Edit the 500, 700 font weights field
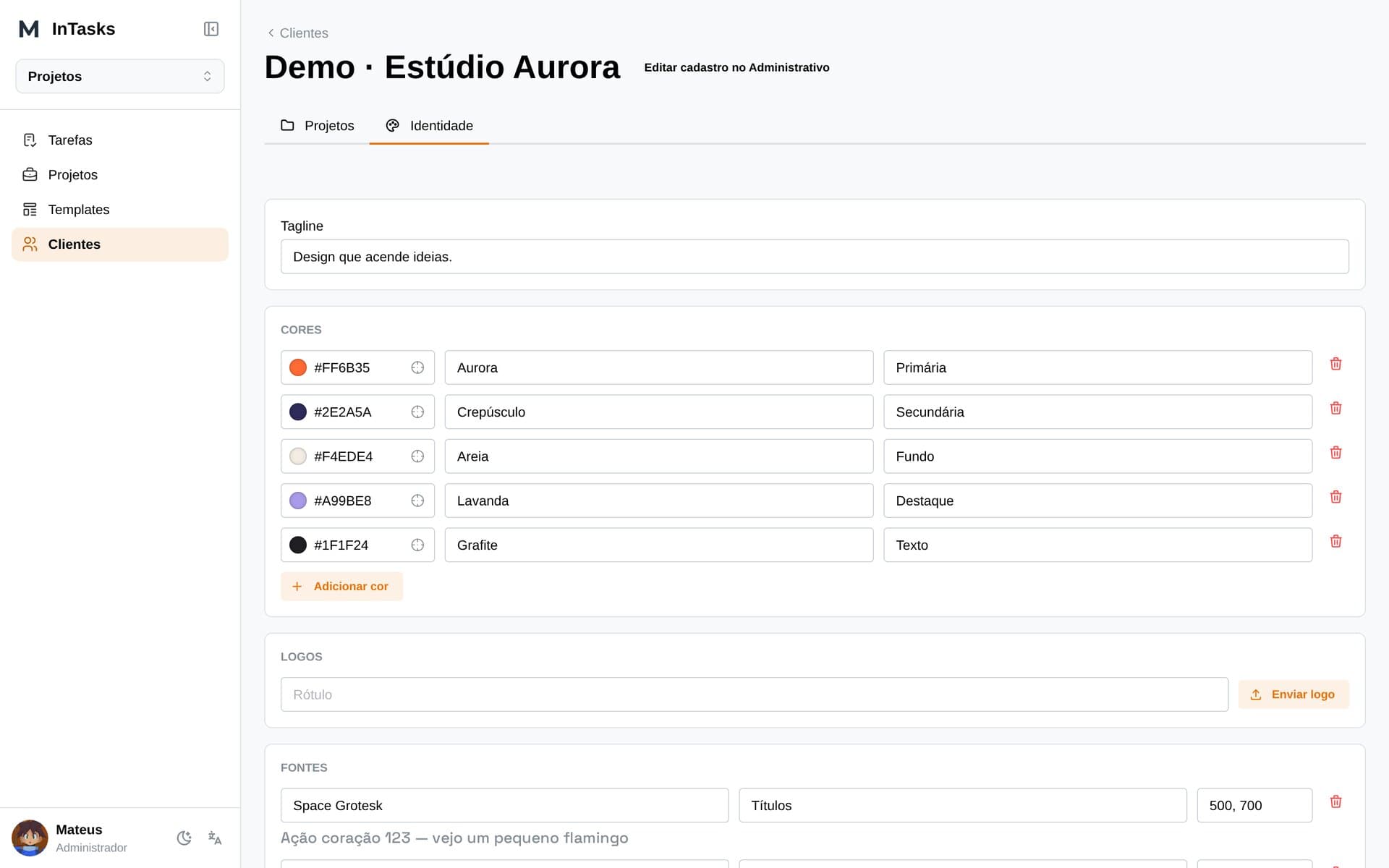 tap(1254, 805)
